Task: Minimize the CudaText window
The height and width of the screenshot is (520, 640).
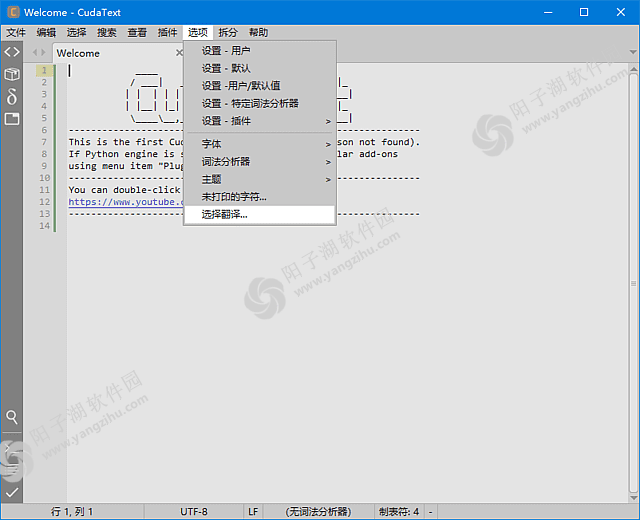Action: [548, 12]
